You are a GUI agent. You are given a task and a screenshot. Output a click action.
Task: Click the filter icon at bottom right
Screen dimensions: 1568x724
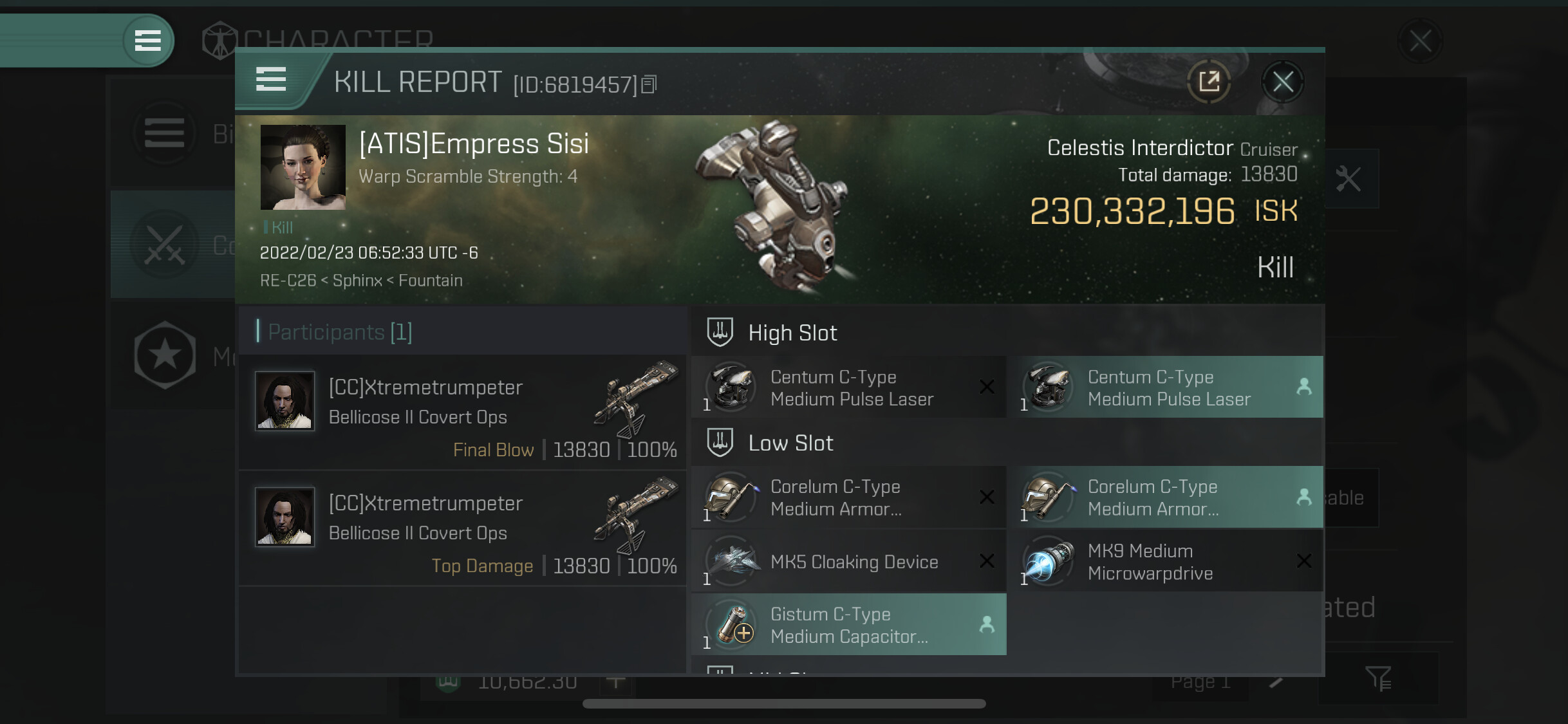[1378, 678]
